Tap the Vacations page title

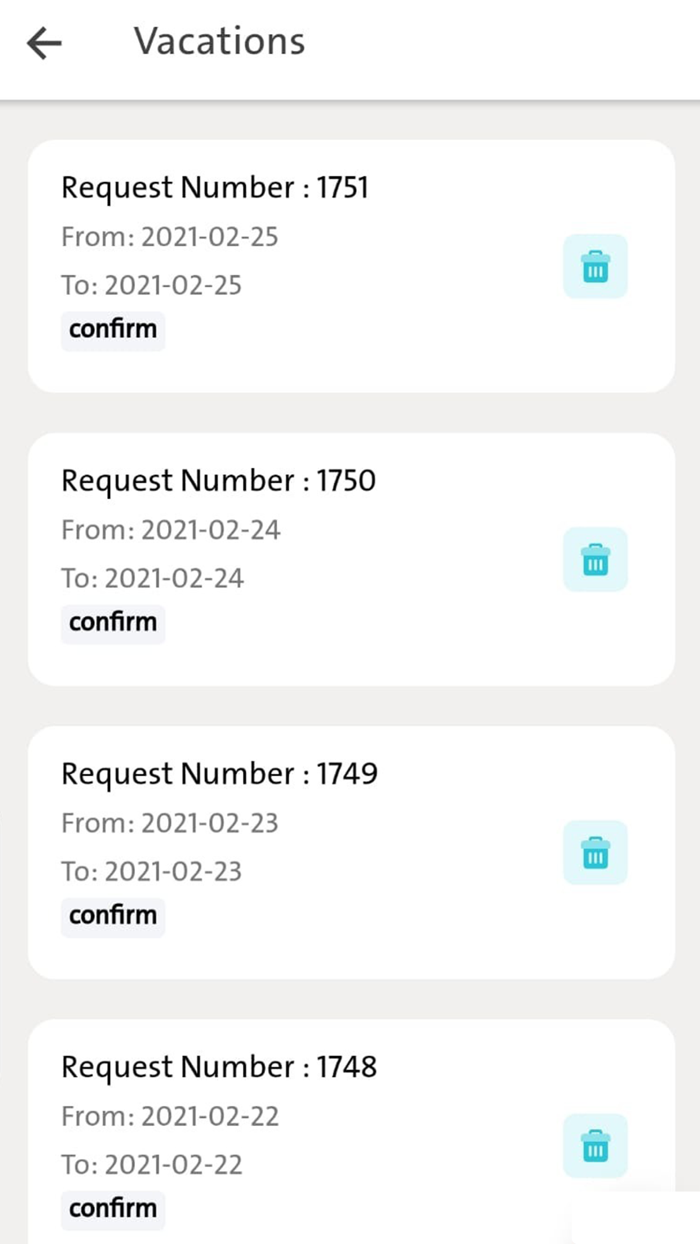(220, 42)
